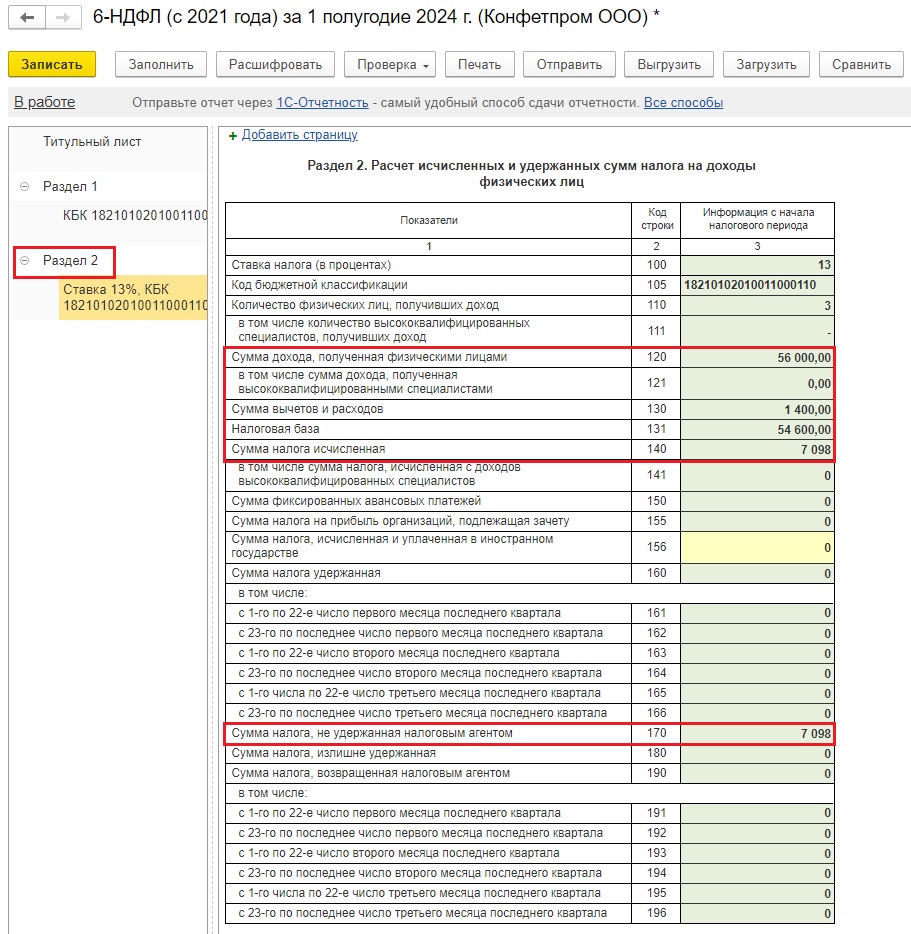Click the unwithheld tax field for line 170
This screenshot has width=911, height=934.
click(x=757, y=733)
